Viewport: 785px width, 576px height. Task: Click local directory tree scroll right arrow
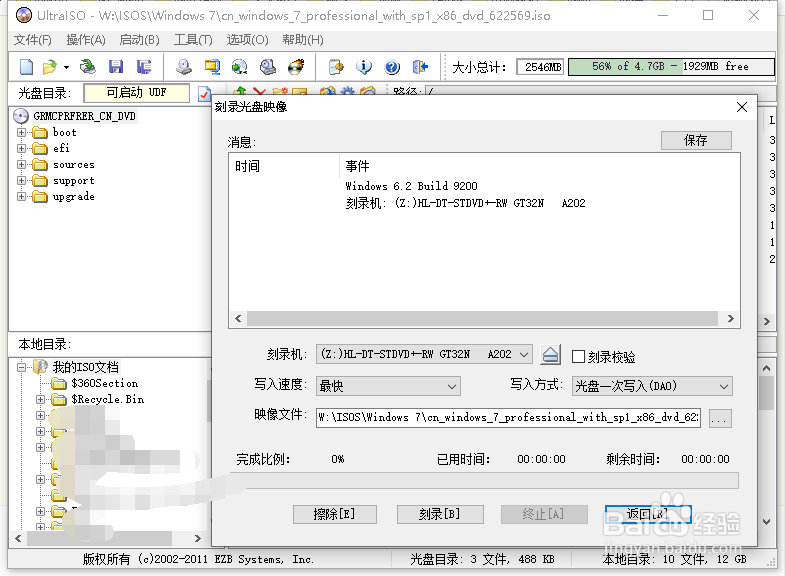pyautogui.click(x=198, y=538)
